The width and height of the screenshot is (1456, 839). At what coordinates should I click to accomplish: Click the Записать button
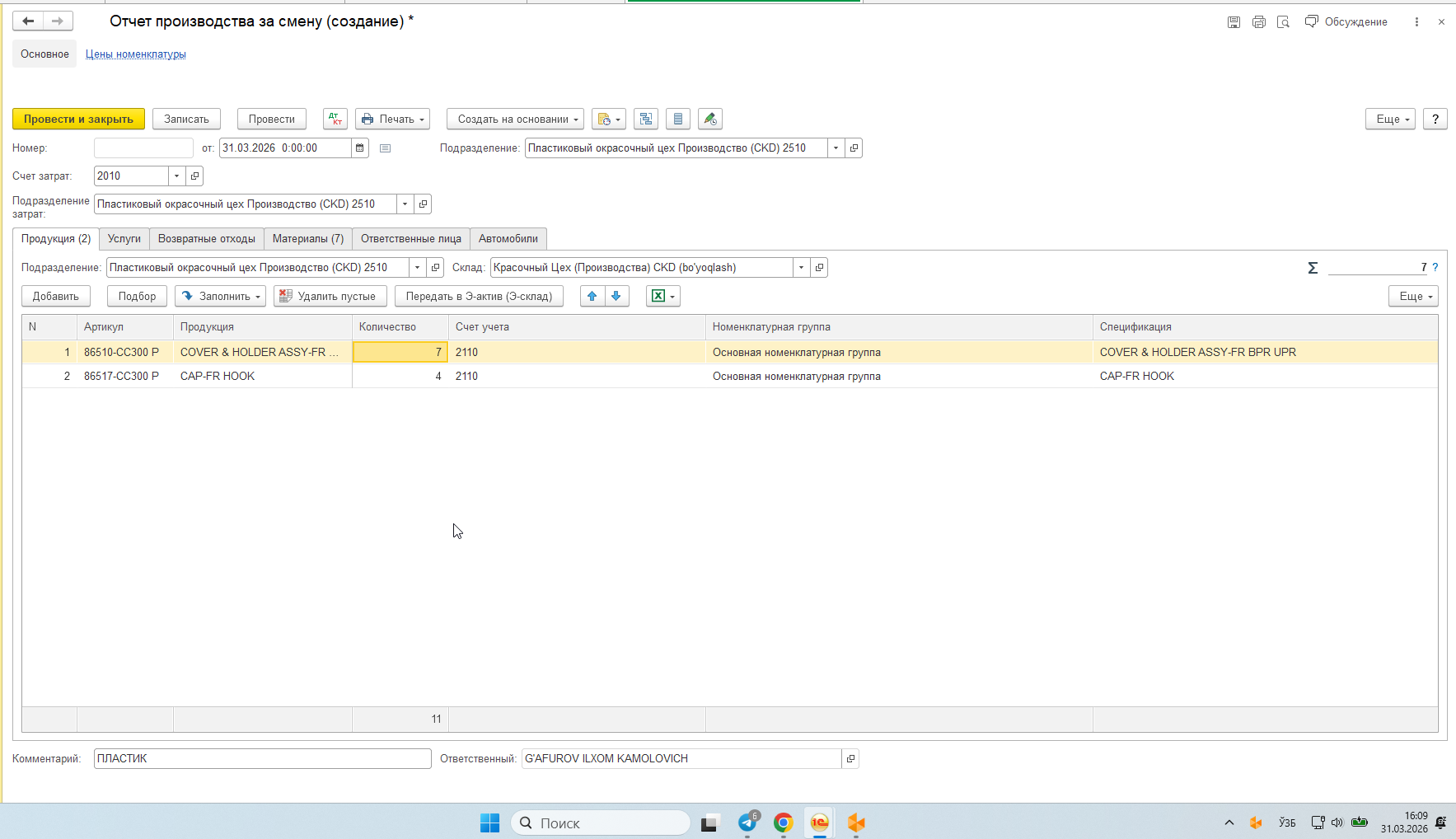pyautogui.click(x=187, y=119)
